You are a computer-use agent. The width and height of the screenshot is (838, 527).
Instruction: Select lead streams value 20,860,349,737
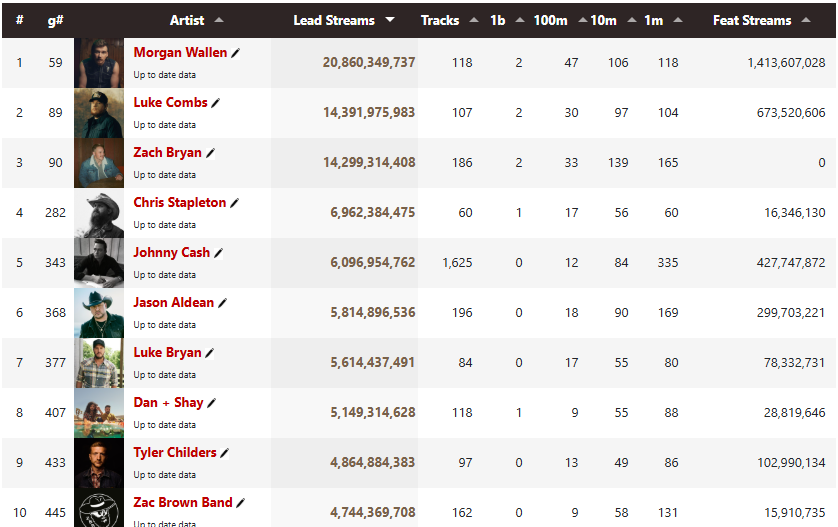369,63
